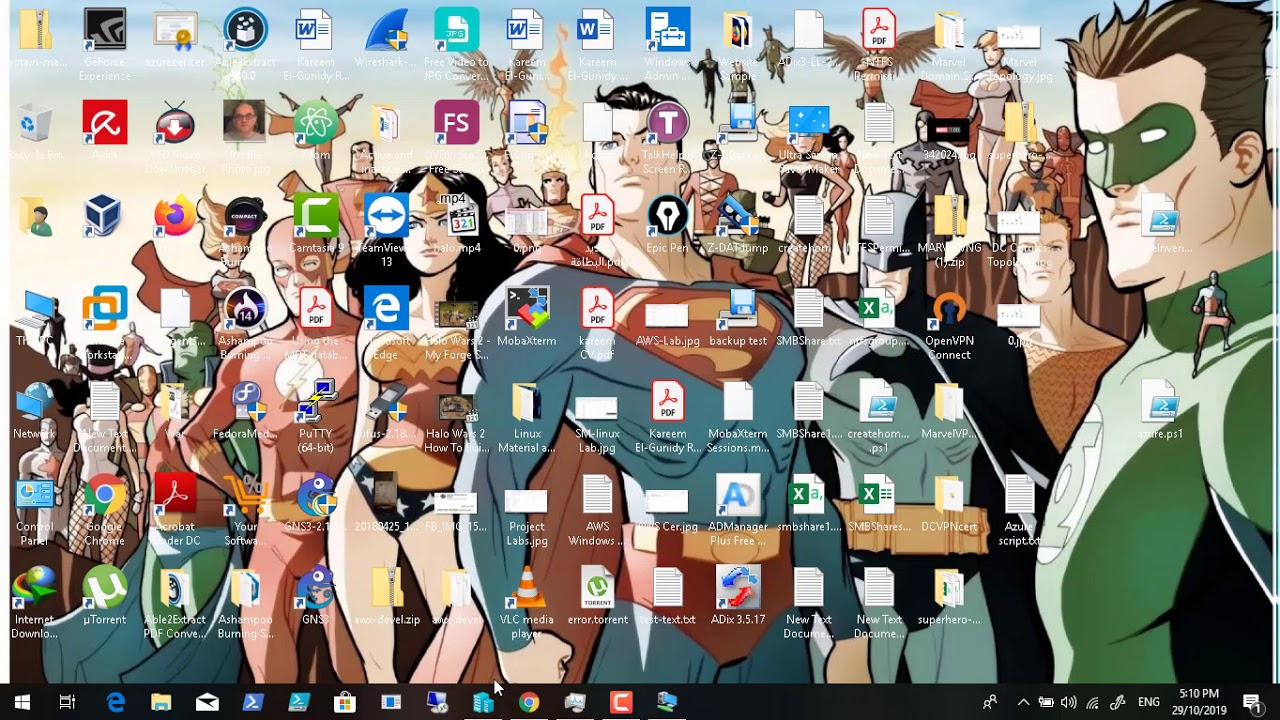
Task: Open the People icon on taskbar
Action: point(989,702)
